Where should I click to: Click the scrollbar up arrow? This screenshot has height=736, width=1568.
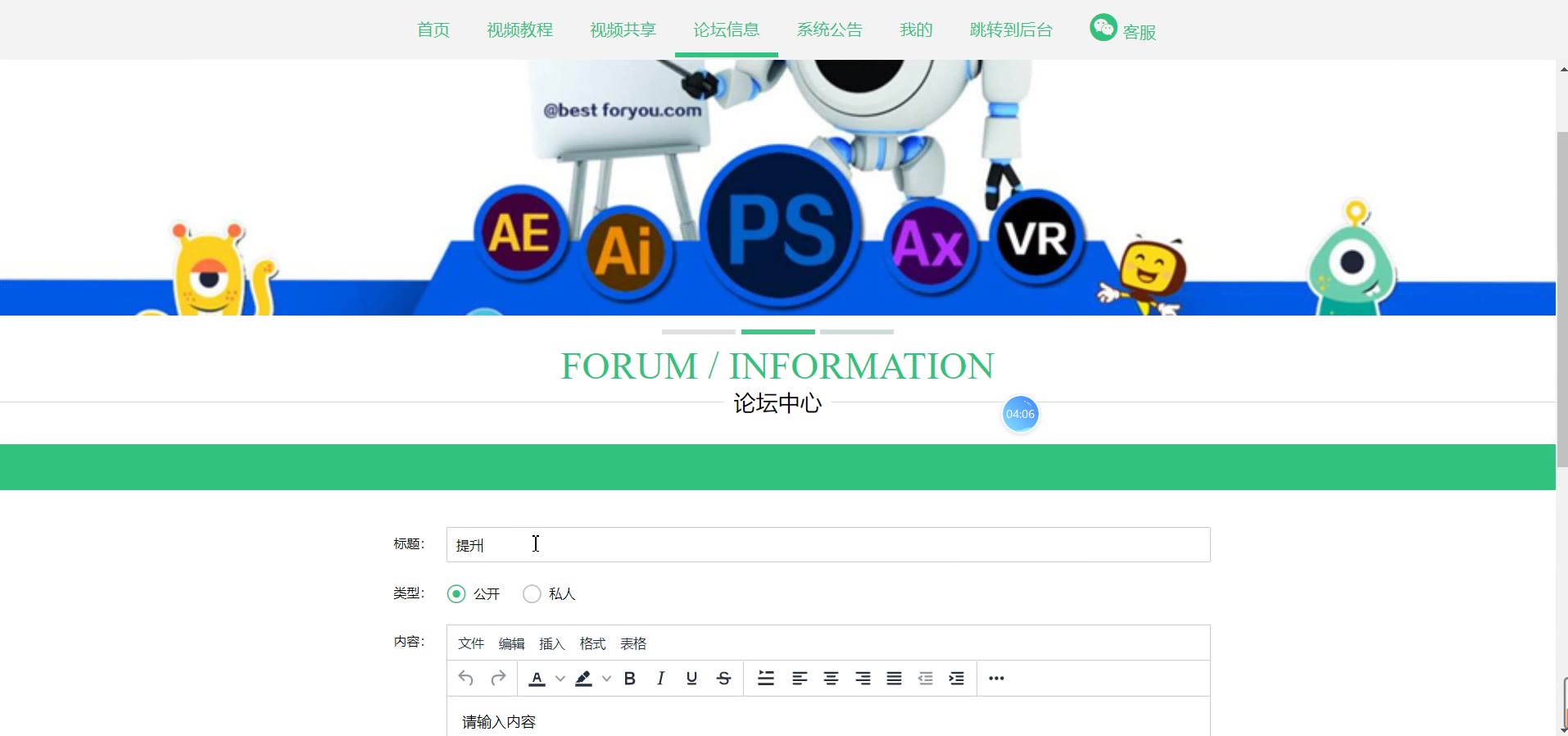tap(1562, 70)
